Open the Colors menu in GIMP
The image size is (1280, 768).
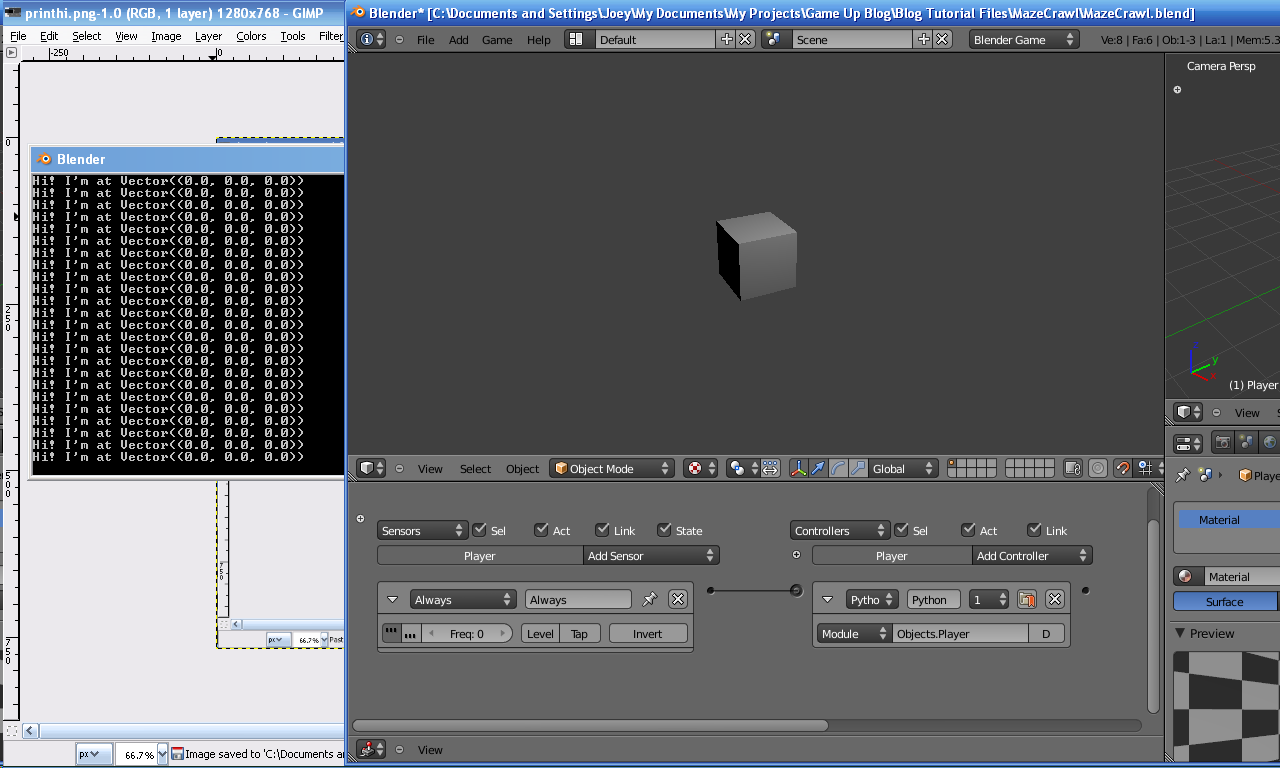coord(251,36)
